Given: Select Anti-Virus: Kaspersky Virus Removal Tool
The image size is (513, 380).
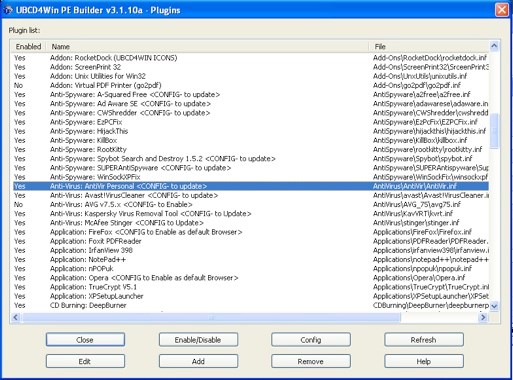Looking at the screenshot, I should [251, 214].
